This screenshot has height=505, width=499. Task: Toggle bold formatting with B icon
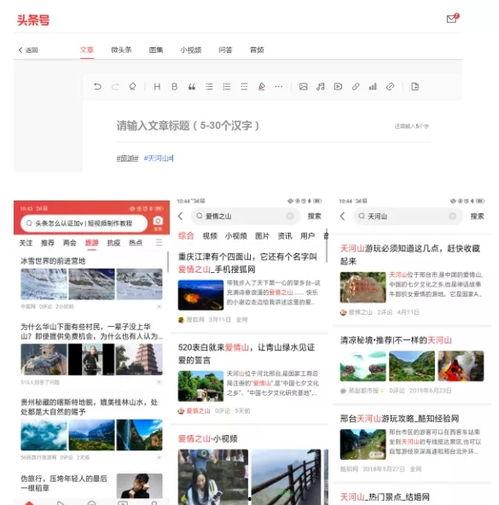tap(174, 87)
